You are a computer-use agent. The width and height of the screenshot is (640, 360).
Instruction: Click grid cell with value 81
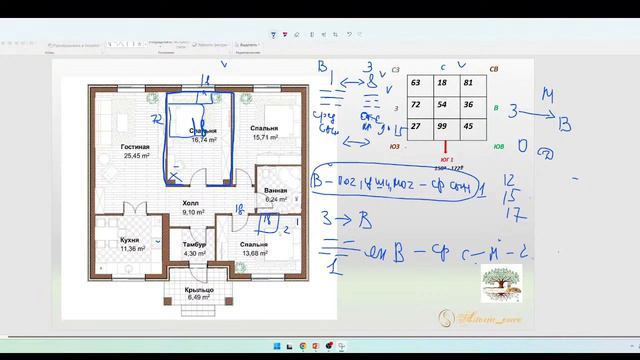473,85
